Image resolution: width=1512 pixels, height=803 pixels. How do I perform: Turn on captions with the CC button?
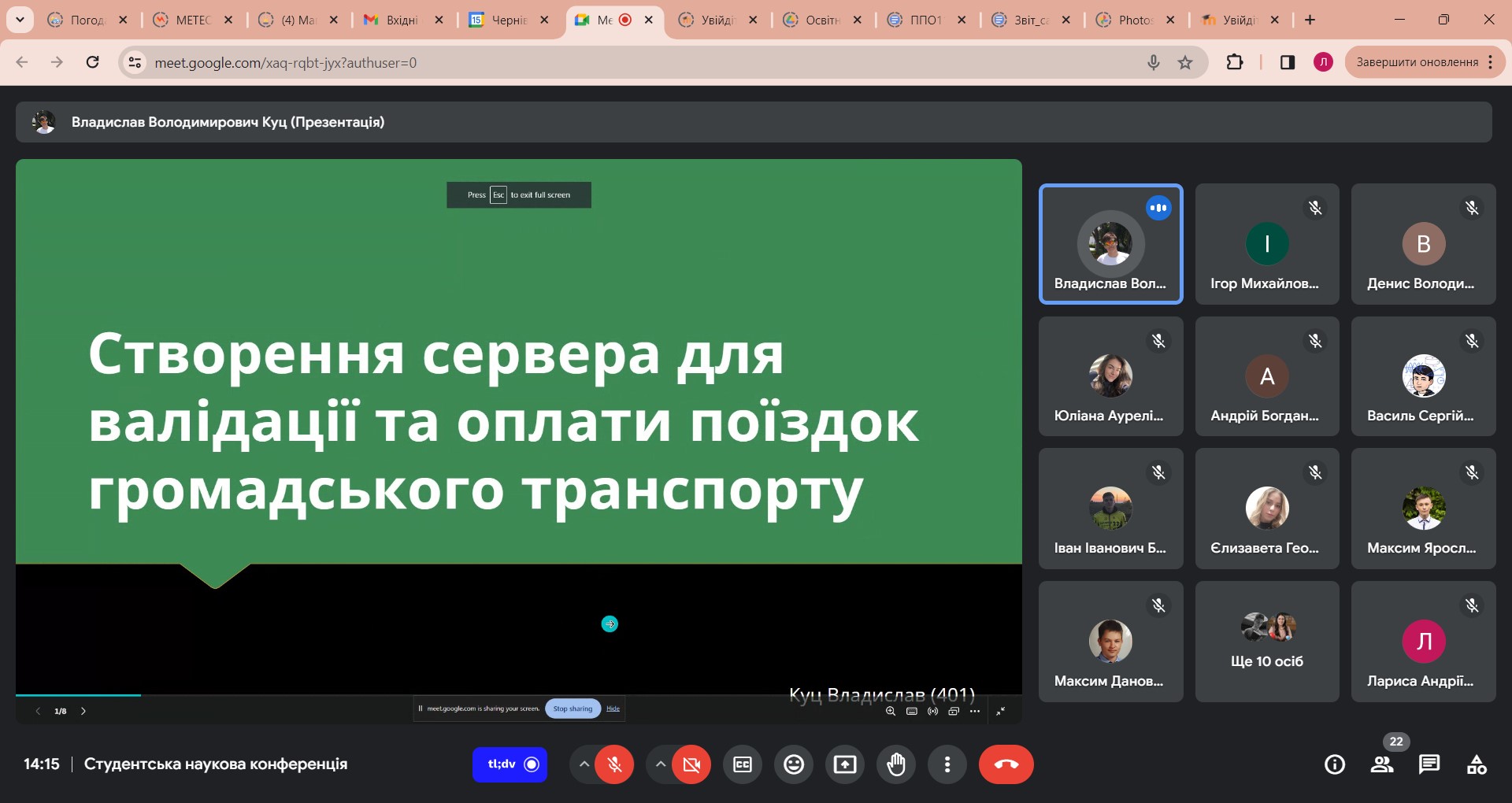coord(743,764)
